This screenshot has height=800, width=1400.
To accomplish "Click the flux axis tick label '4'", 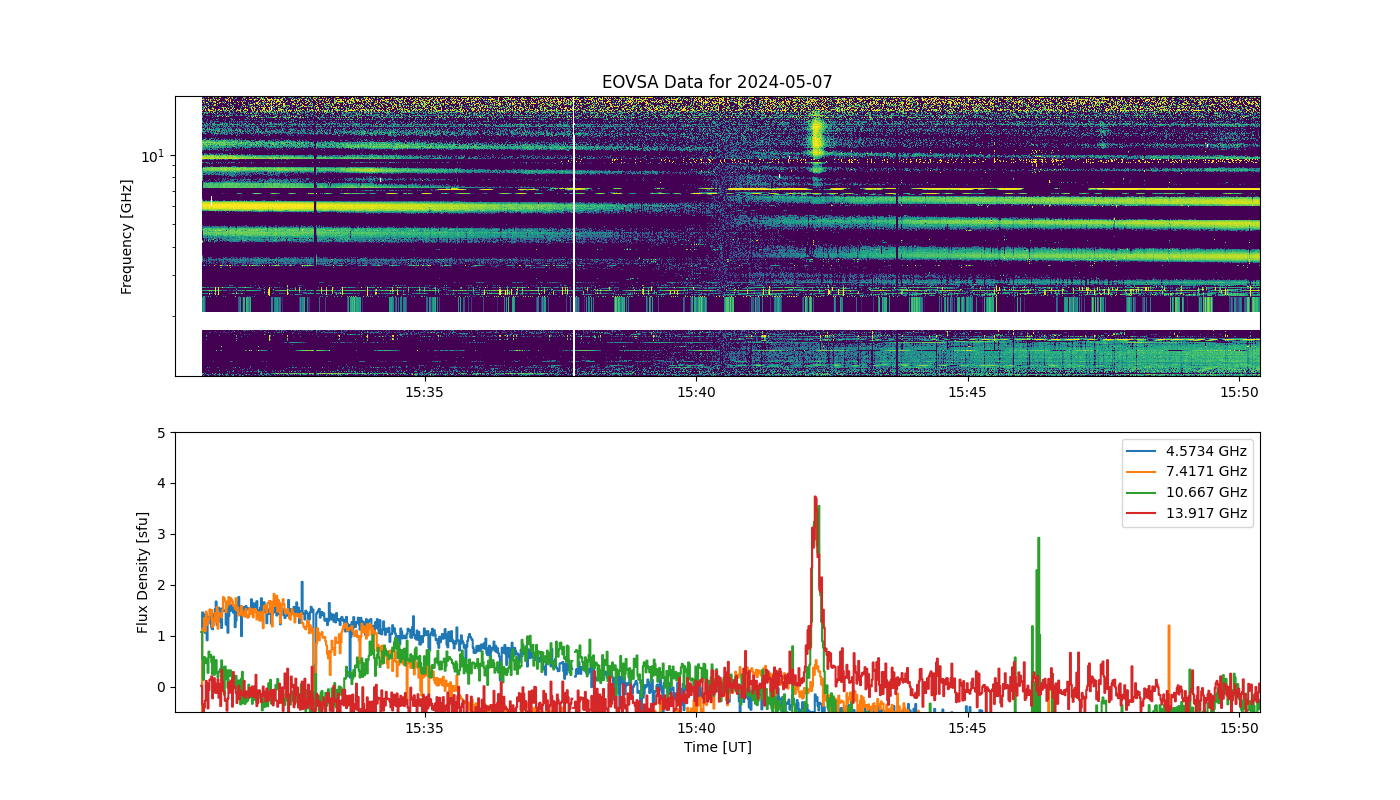I will [x=161, y=484].
